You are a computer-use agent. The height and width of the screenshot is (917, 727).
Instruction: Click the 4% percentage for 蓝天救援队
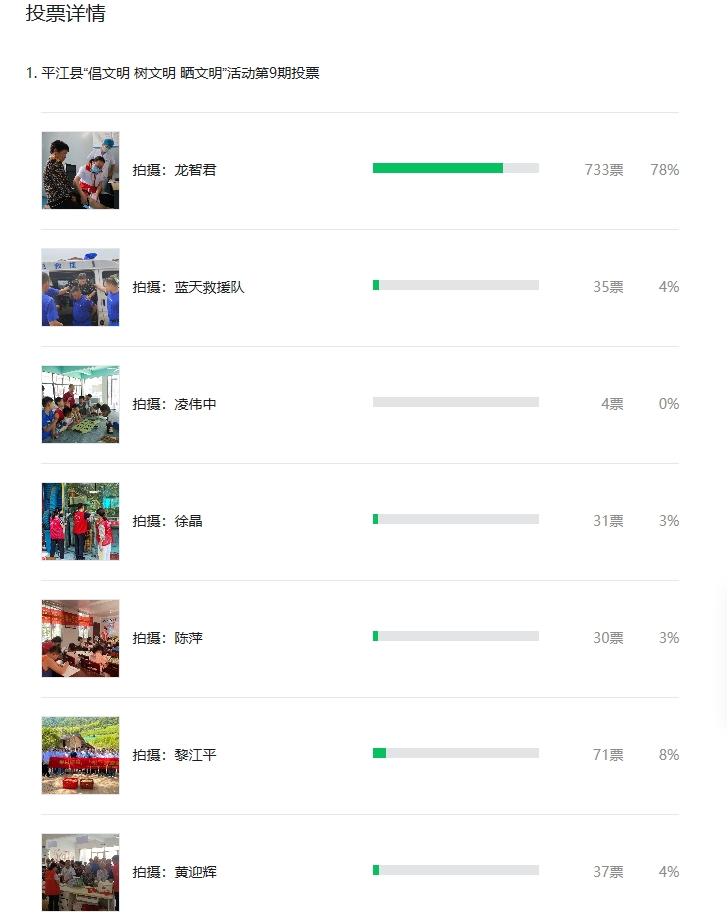click(669, 287)
